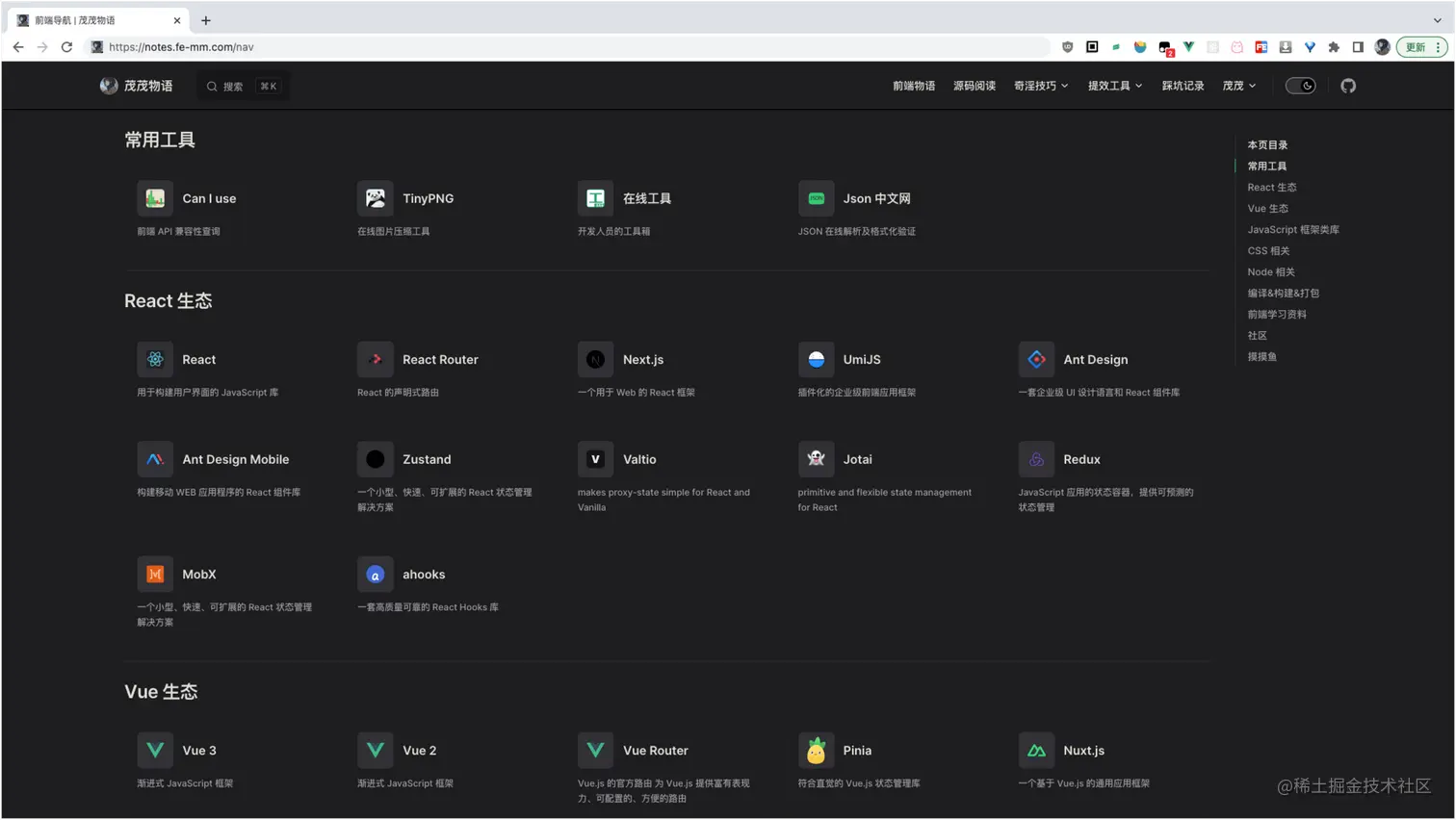
Task: Click the ahooks icon
Action: click(376, 574)
